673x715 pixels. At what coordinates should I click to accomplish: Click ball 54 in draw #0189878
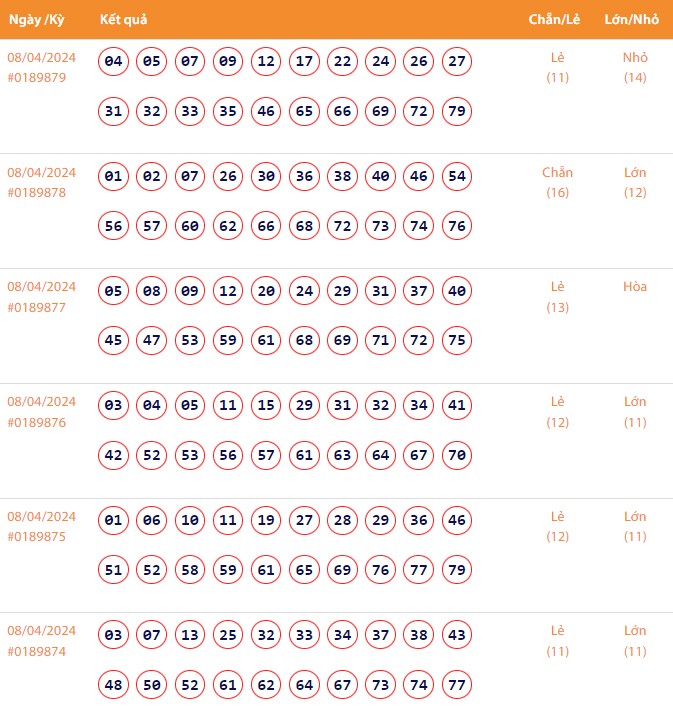click(457, 177)
